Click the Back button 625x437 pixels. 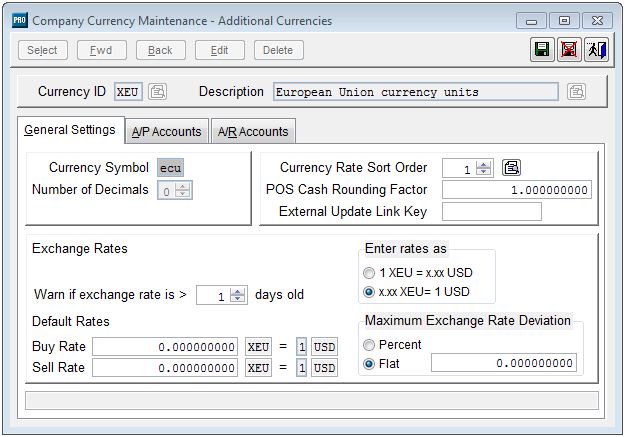tap(161, 50)
